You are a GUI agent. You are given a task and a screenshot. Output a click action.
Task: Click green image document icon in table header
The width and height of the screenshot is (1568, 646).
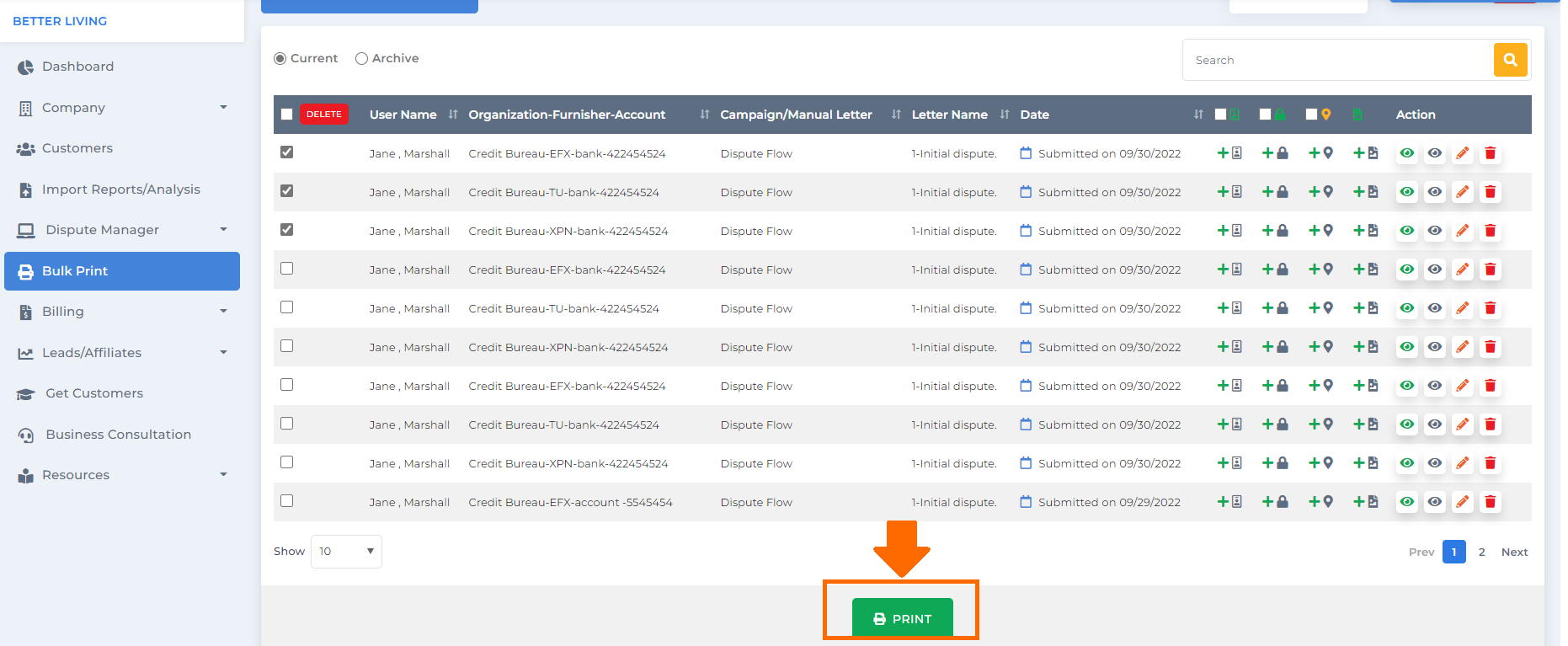click(1357, 115)
